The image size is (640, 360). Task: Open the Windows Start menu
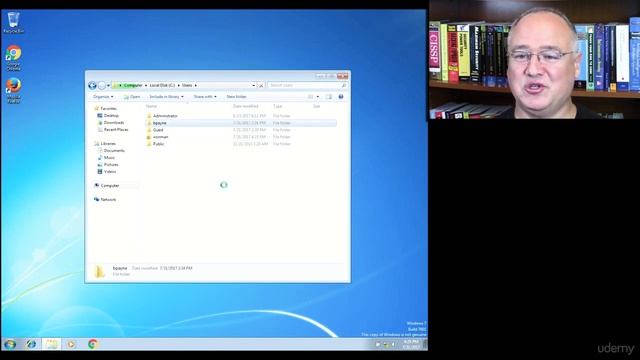(x=10, y=344)
